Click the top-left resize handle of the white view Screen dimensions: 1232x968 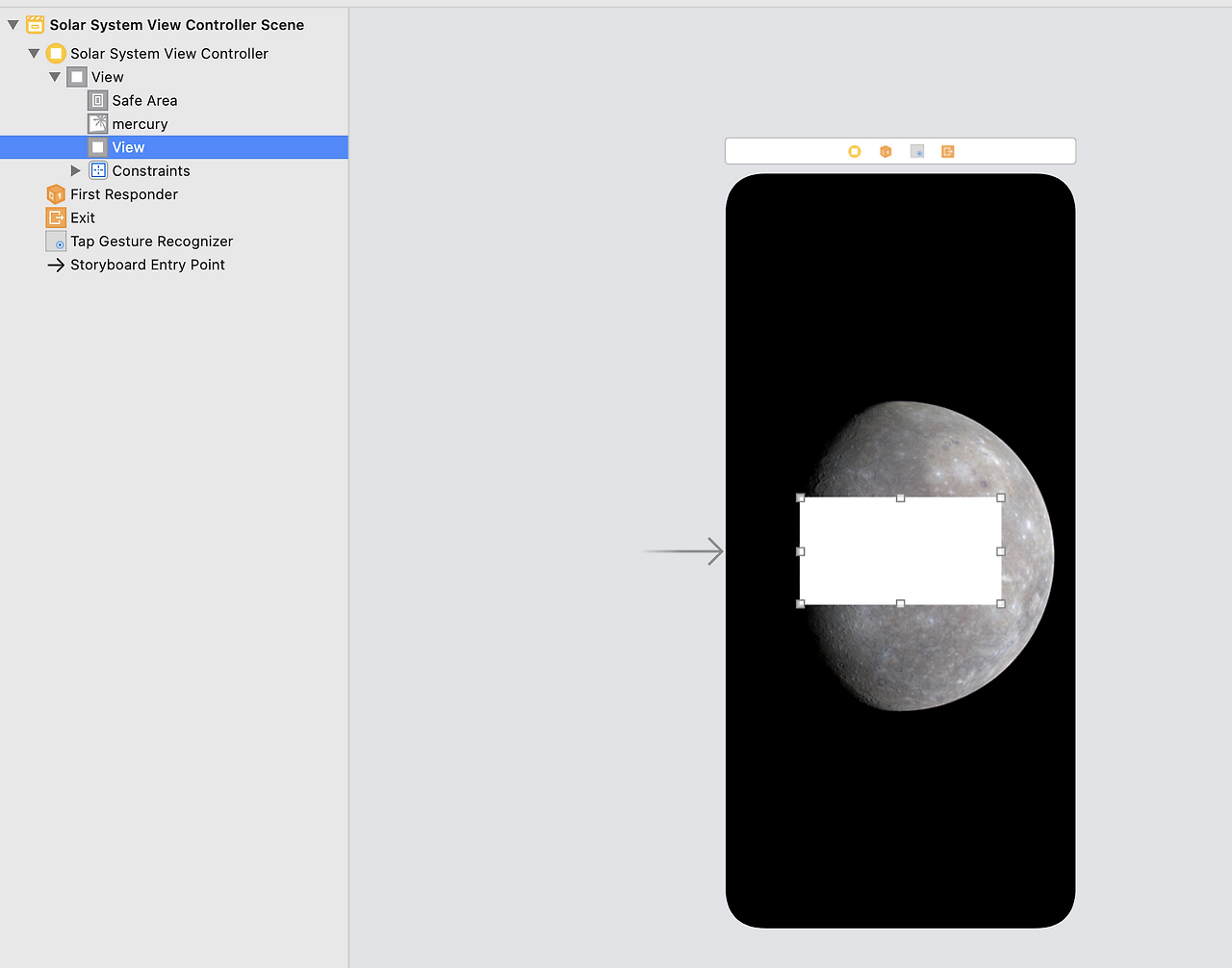801,497
